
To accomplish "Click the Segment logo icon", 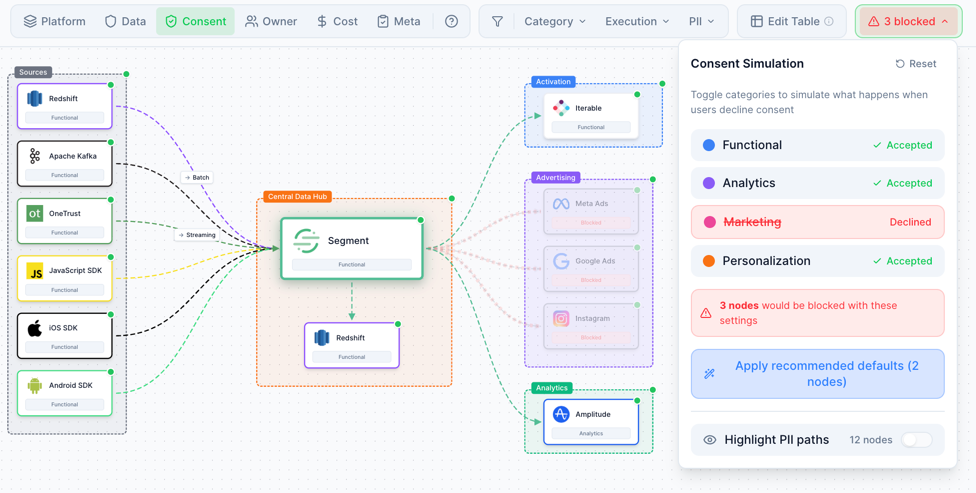I will tap(306, 241).
